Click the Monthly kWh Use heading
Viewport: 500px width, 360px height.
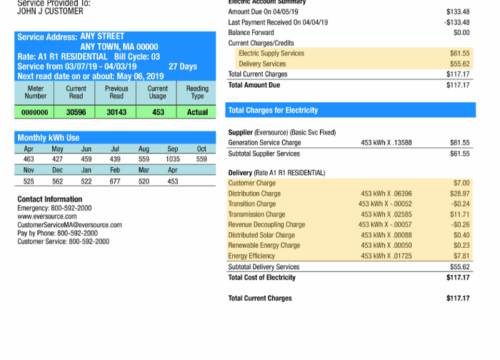click(48, 138)
